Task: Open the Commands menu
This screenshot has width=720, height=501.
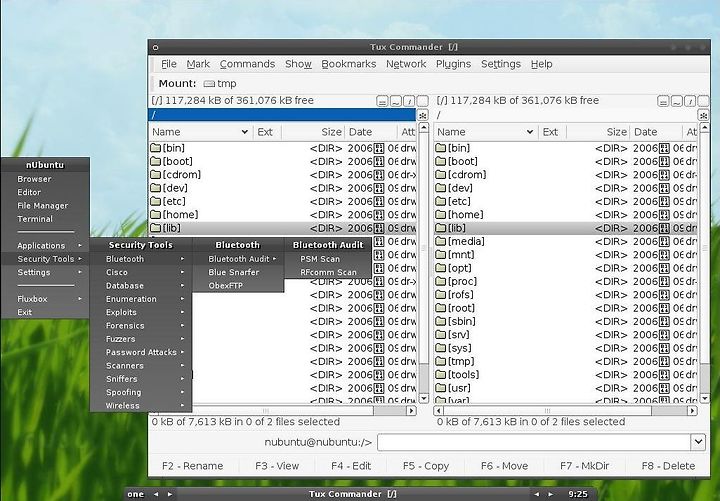Action: click(247, 64)
